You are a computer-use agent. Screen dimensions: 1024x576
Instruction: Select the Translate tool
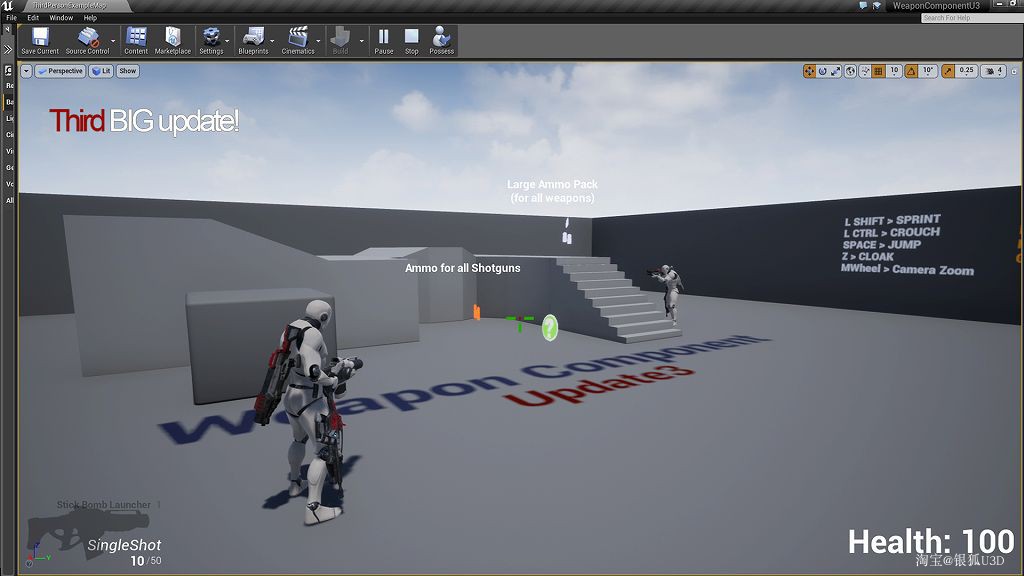pos(810,71)
